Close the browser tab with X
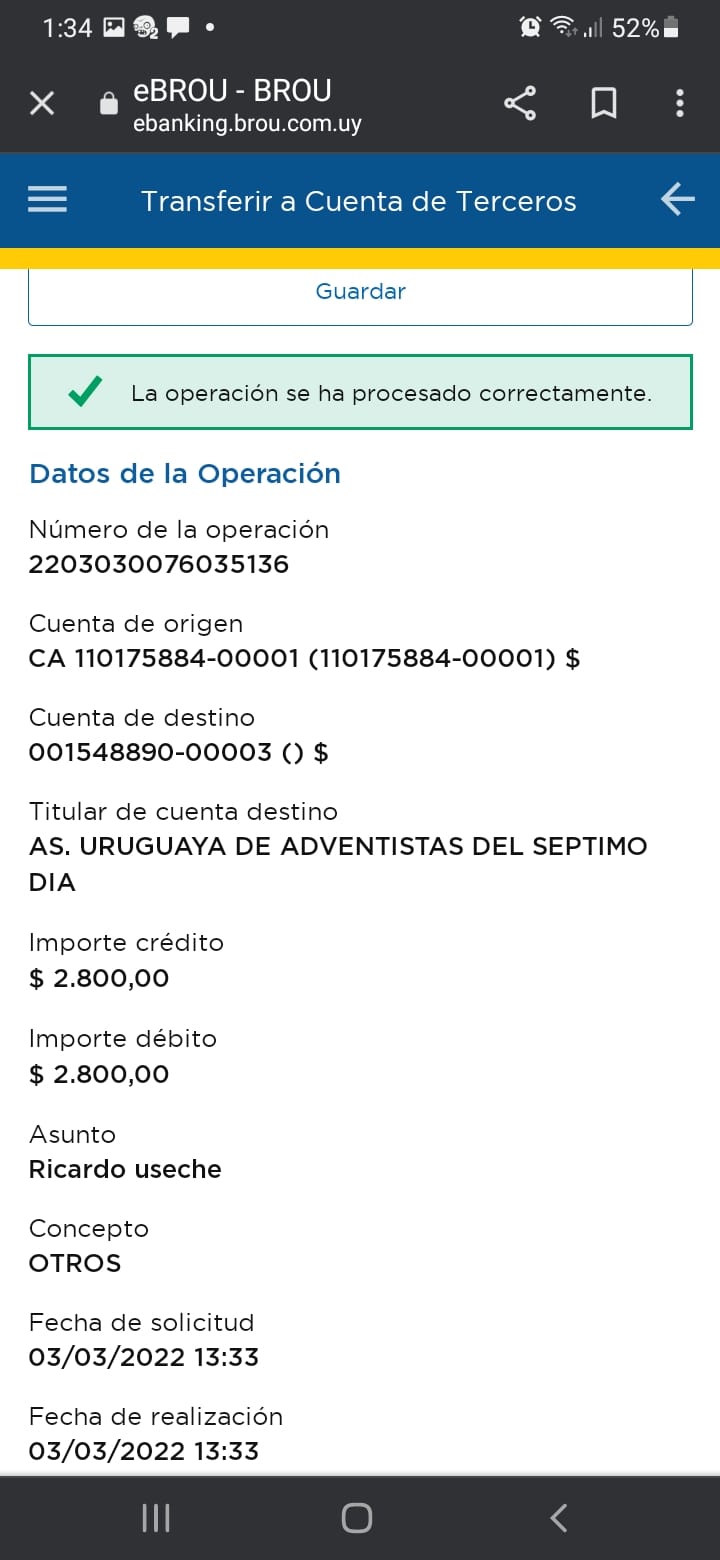720x1560 pixels. [x=42, y=103]
